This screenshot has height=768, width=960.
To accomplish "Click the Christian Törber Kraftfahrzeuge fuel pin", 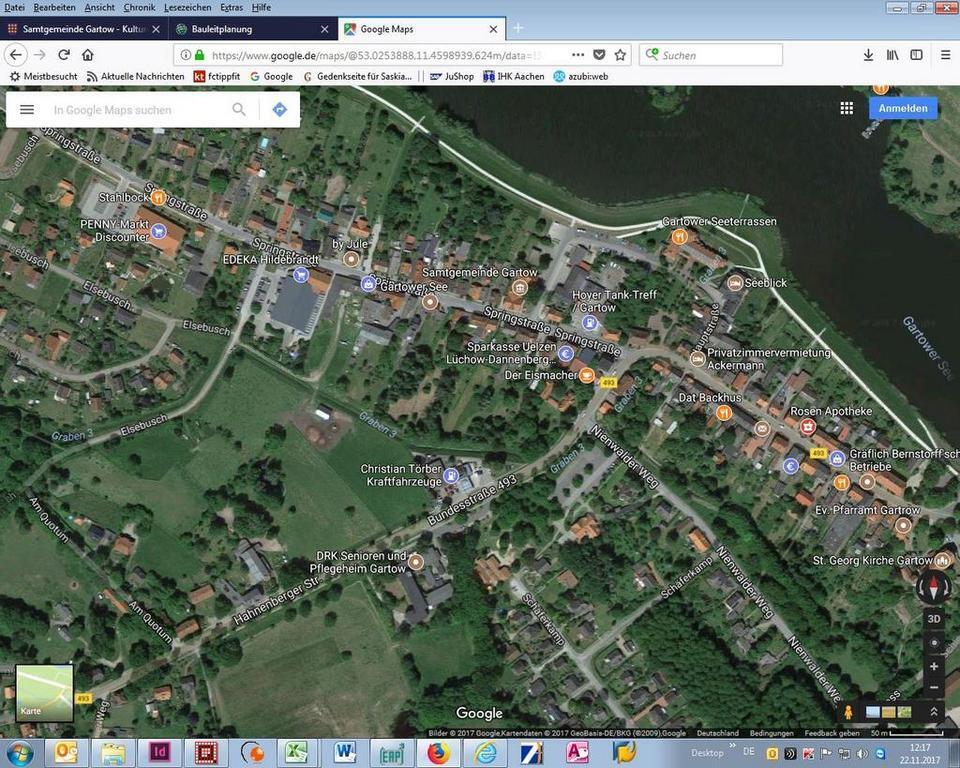I will [451, 475].
